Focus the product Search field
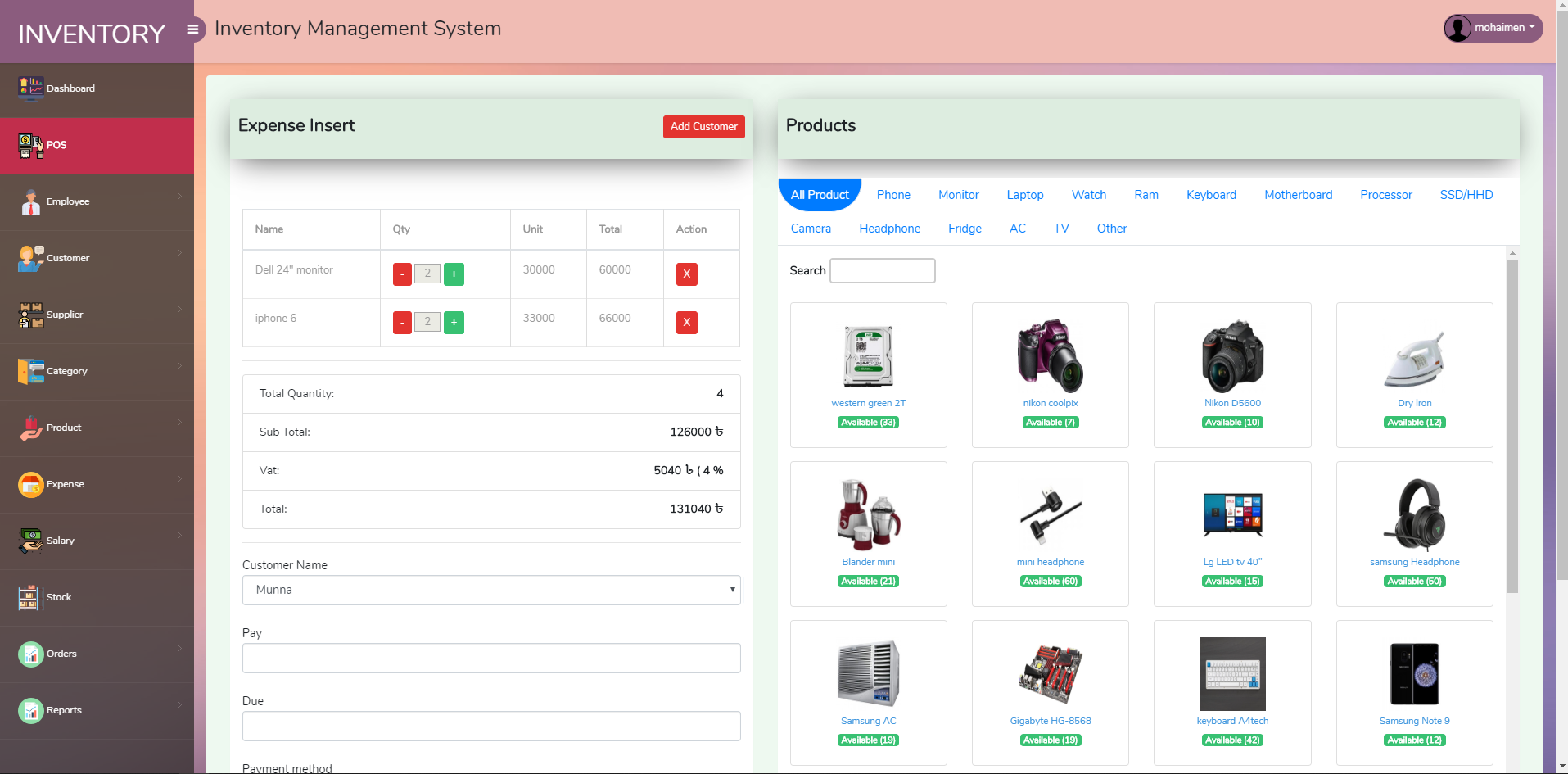 pos(882,270)
